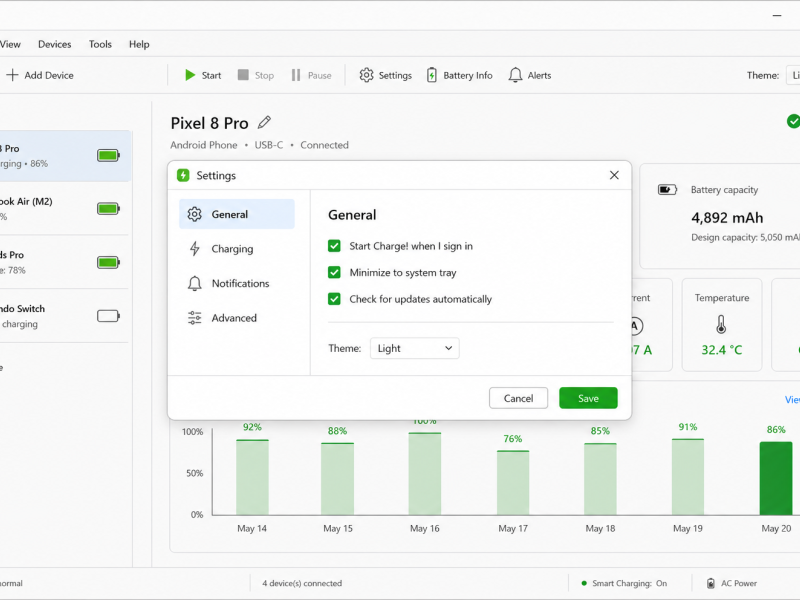This screenshot has height=600, width=800.
Task: Click '4,892 mAh' capacity value
Action: [x=727, y=218]
